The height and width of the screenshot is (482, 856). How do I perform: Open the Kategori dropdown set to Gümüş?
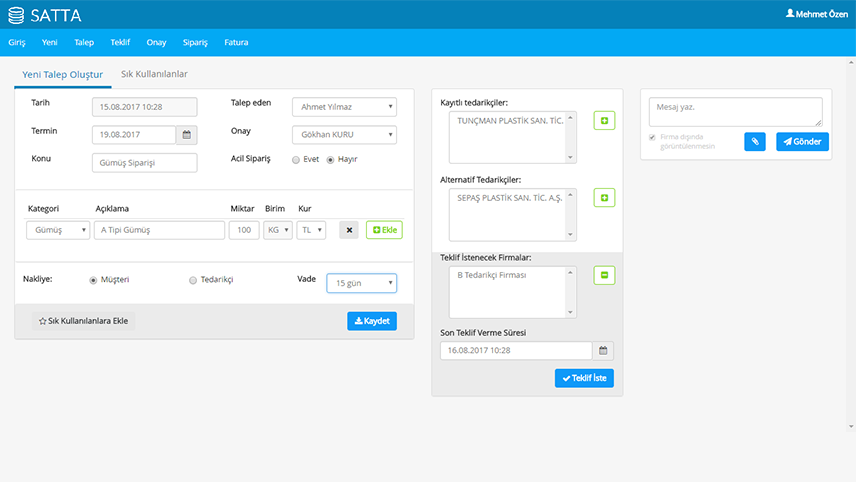tap(58, 230)
